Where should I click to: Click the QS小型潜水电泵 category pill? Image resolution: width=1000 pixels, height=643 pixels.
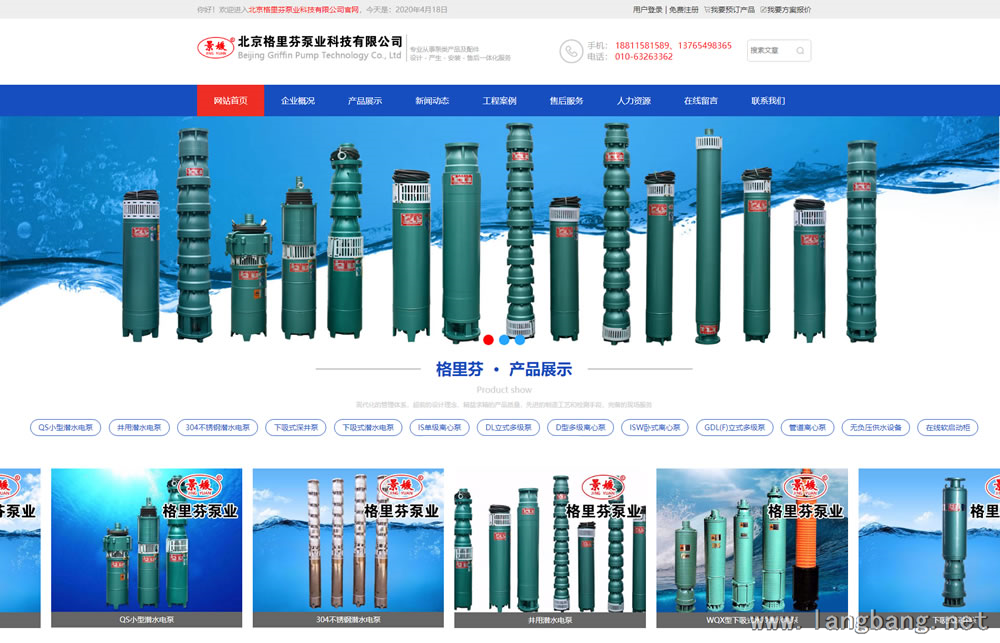[66, 427]
